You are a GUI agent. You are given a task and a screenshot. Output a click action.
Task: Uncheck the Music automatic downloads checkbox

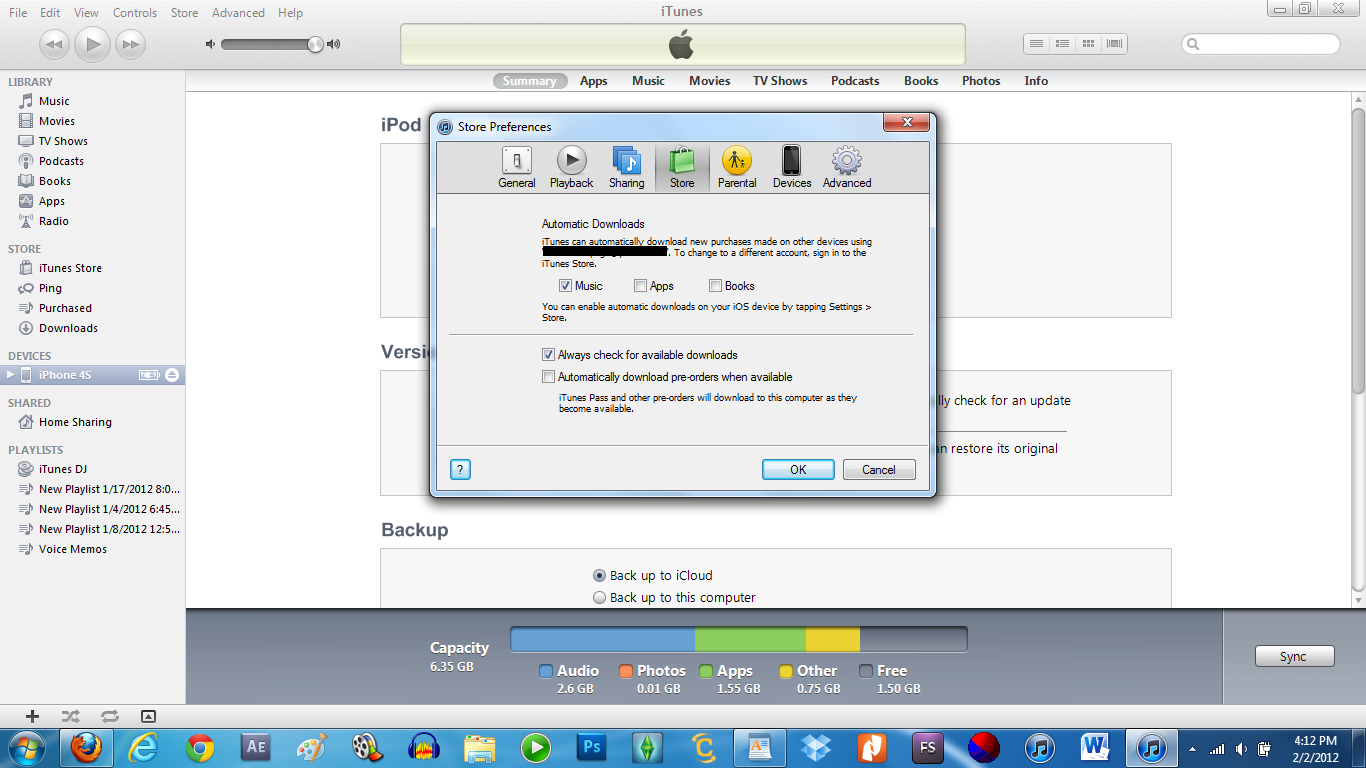coord(565,286)
